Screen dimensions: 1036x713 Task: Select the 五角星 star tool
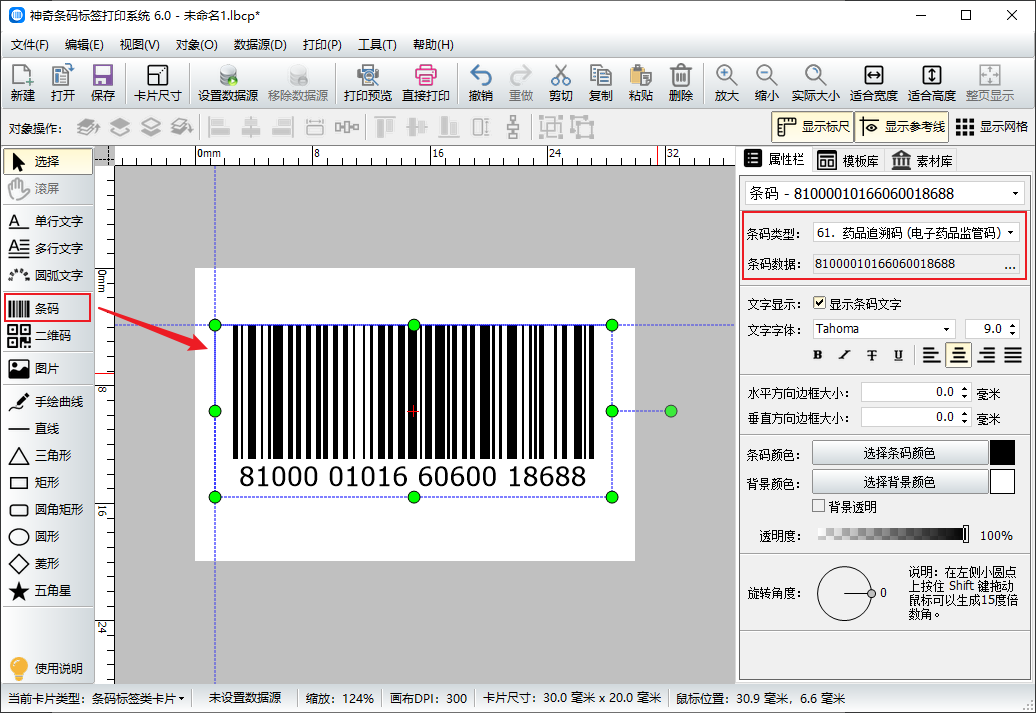tap(48, 591)
